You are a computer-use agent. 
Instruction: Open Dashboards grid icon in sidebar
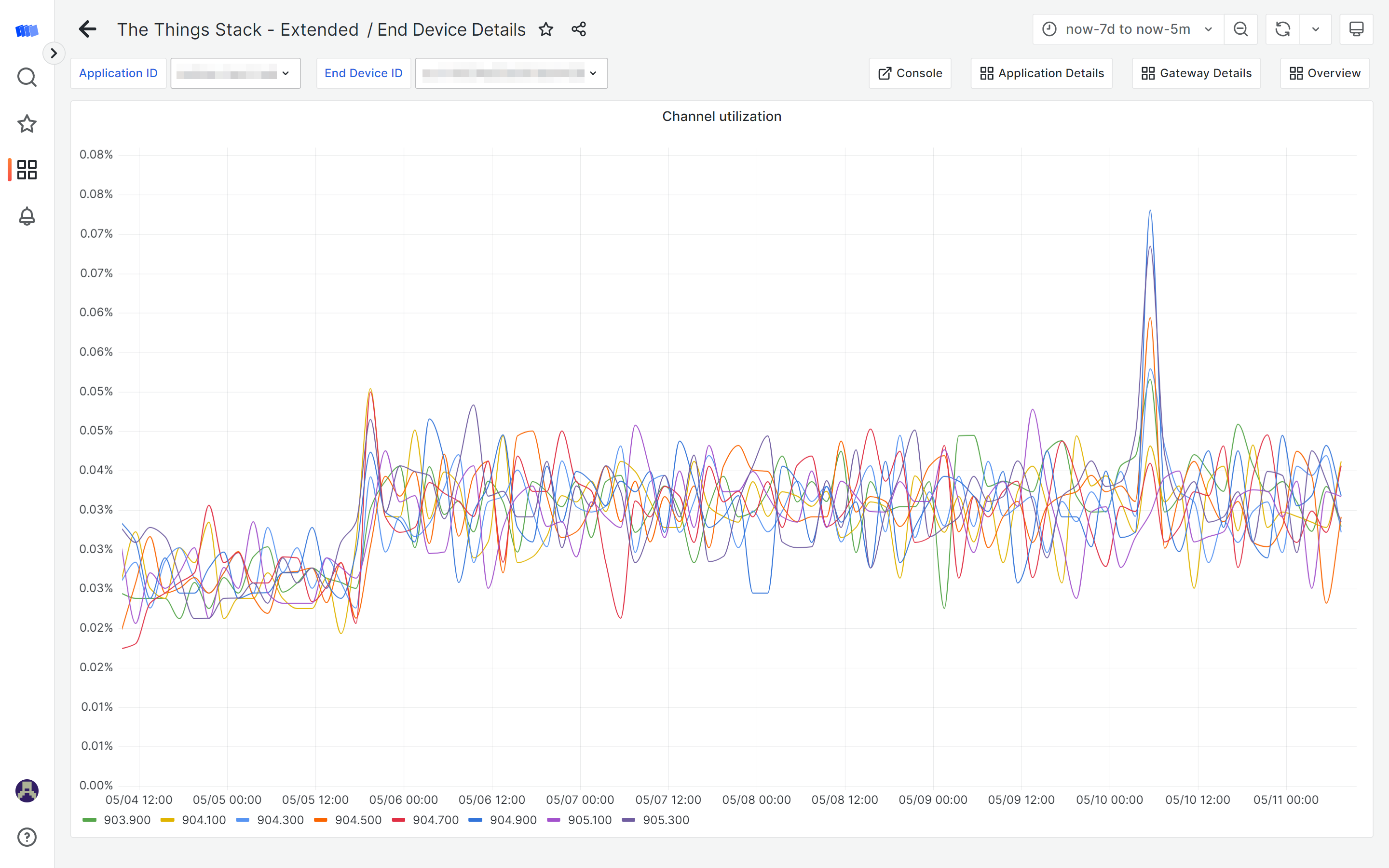click(x=27, y=170)
